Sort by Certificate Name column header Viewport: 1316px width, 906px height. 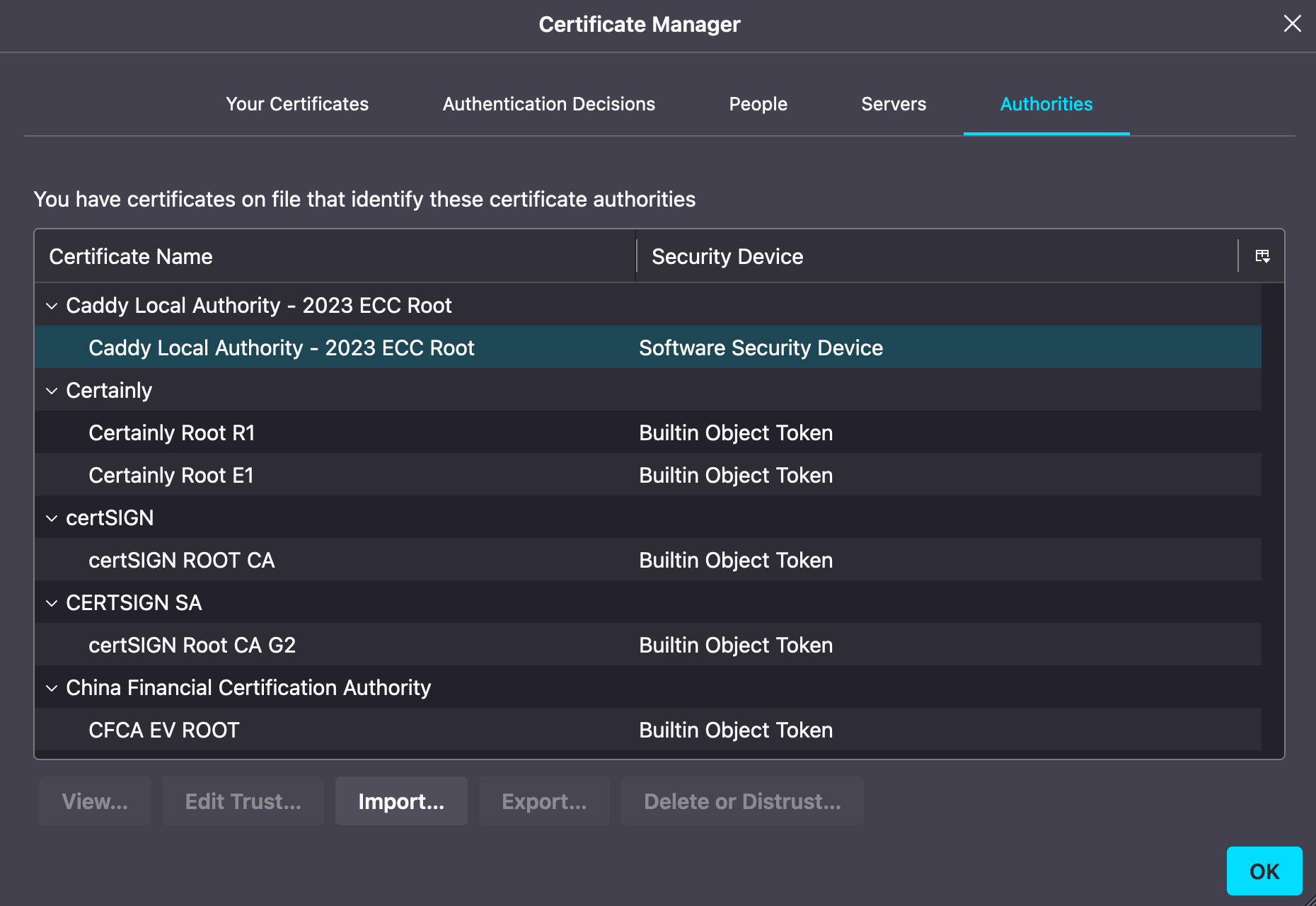point(131,256)
